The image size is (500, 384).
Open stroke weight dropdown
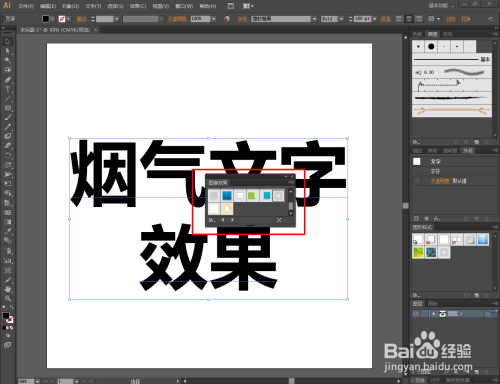point(117,19)
